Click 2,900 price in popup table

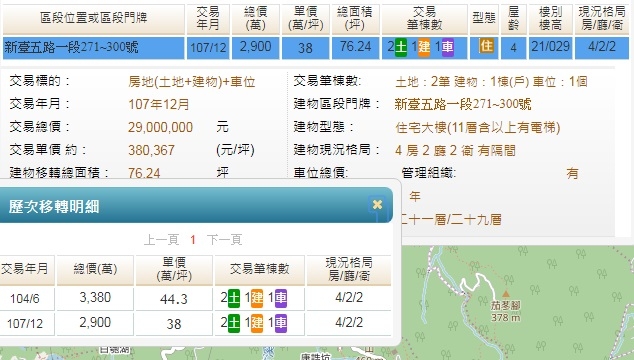[x=95, y=323]
